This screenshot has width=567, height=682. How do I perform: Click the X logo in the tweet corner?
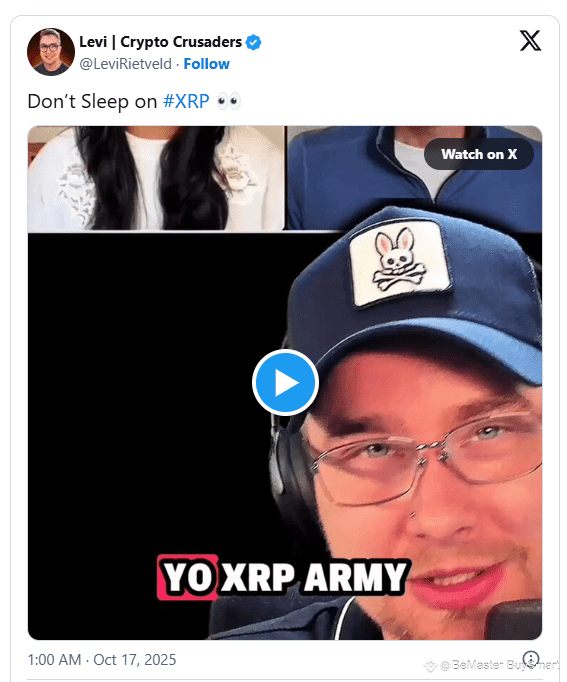point(530,40)
